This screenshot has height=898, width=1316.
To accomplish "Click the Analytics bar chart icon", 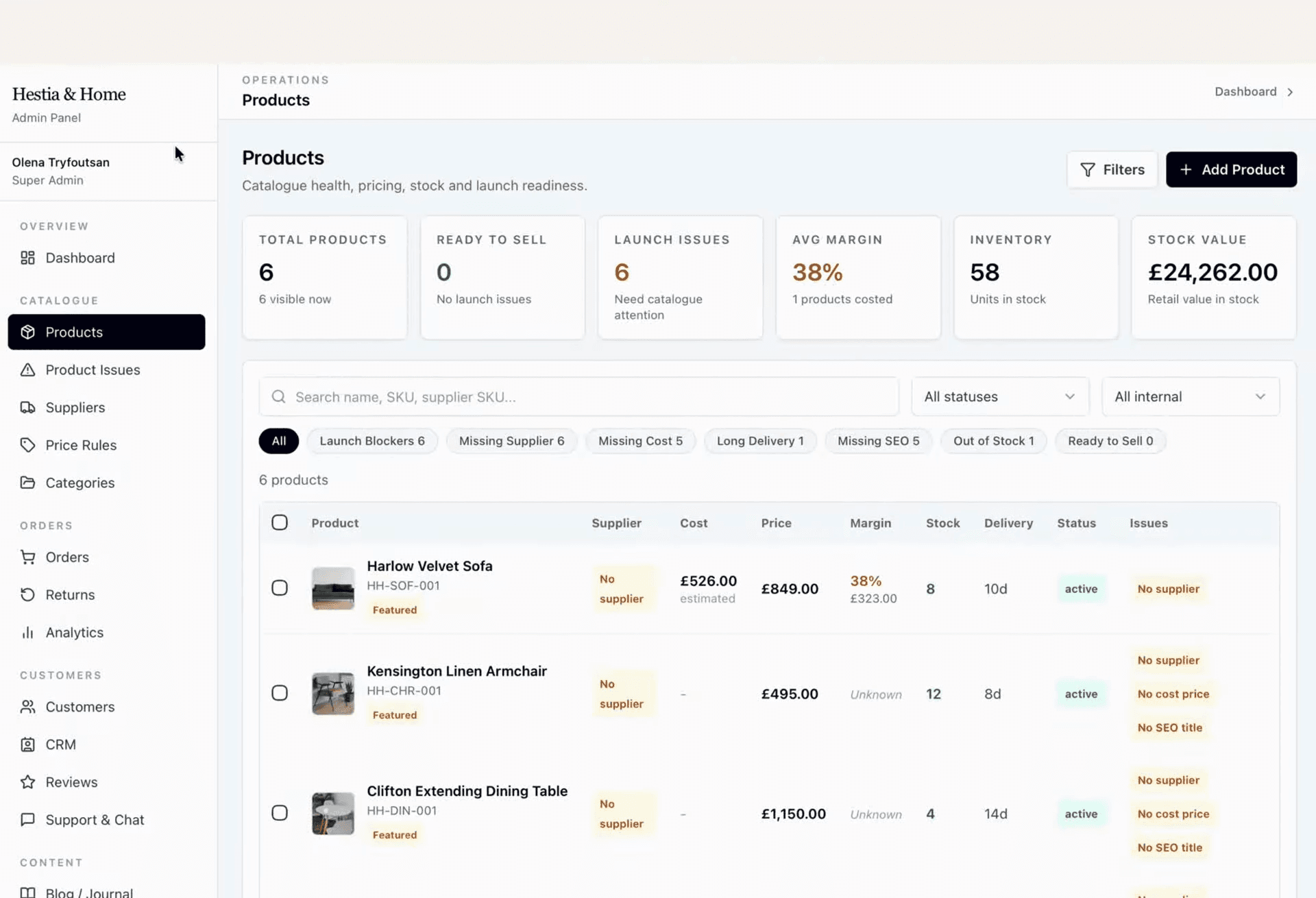I will click(x=27, y=632).
